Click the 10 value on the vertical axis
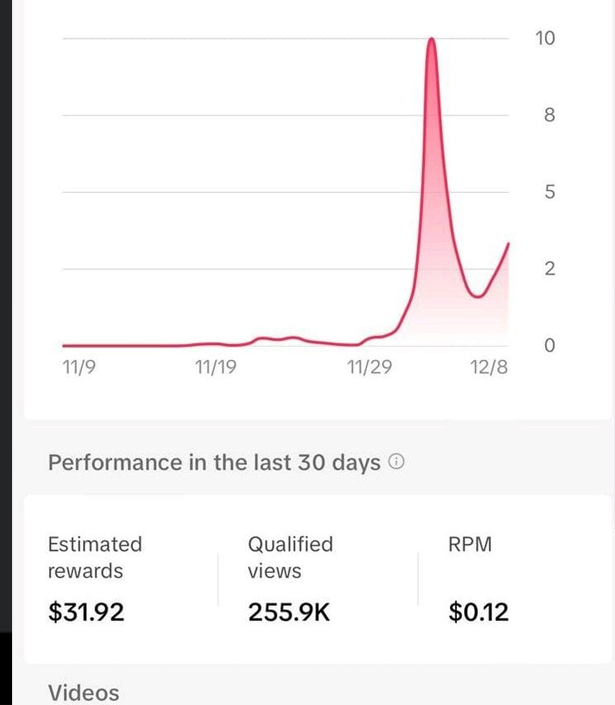Viewport: 615px width, 705px height. point(545,38)
